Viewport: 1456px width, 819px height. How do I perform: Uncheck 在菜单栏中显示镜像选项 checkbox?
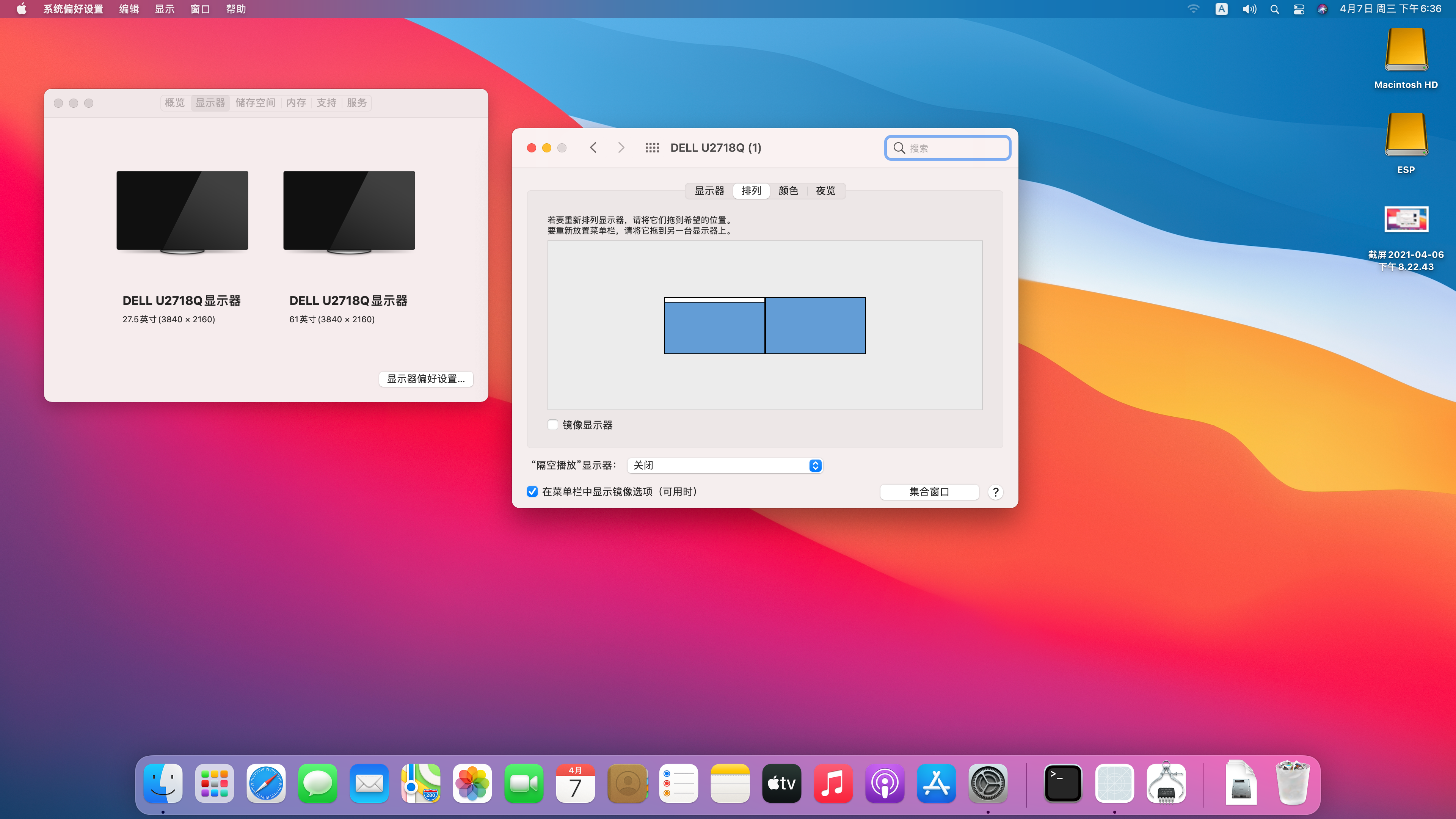point(532,492)
